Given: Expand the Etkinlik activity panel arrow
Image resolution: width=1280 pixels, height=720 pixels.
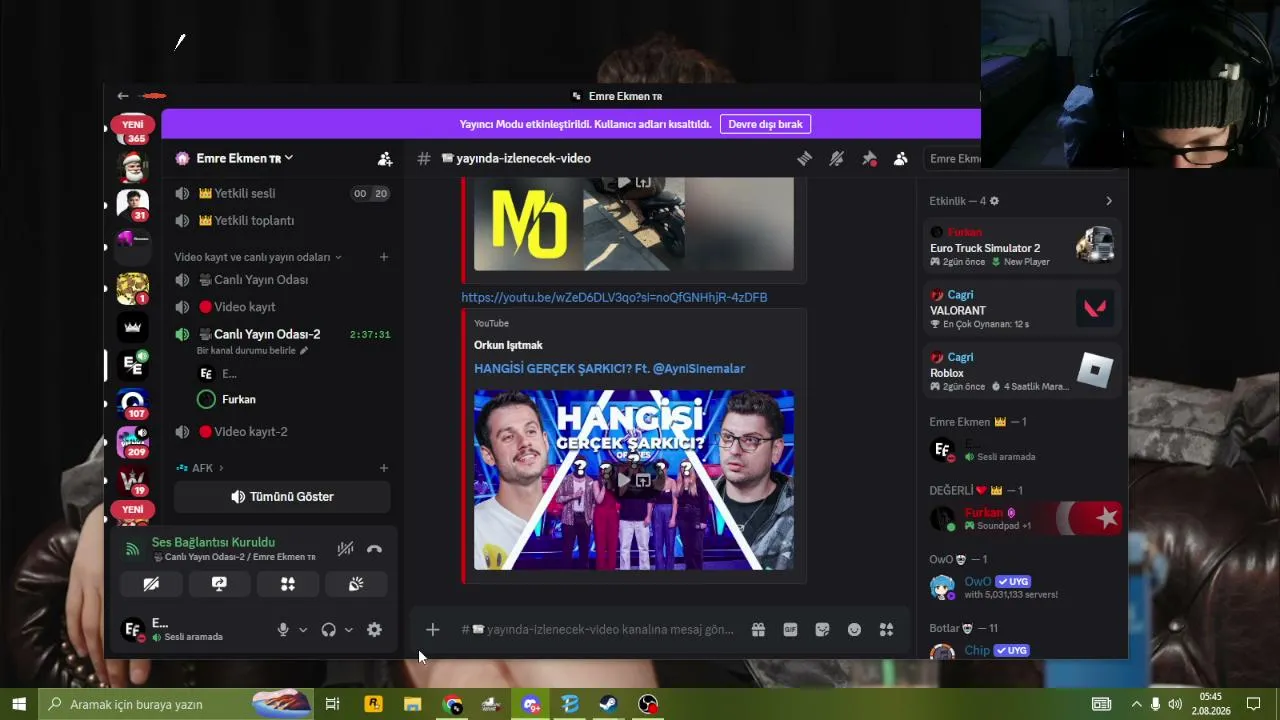Looking at the screenshot, I should pos(1108,201).
